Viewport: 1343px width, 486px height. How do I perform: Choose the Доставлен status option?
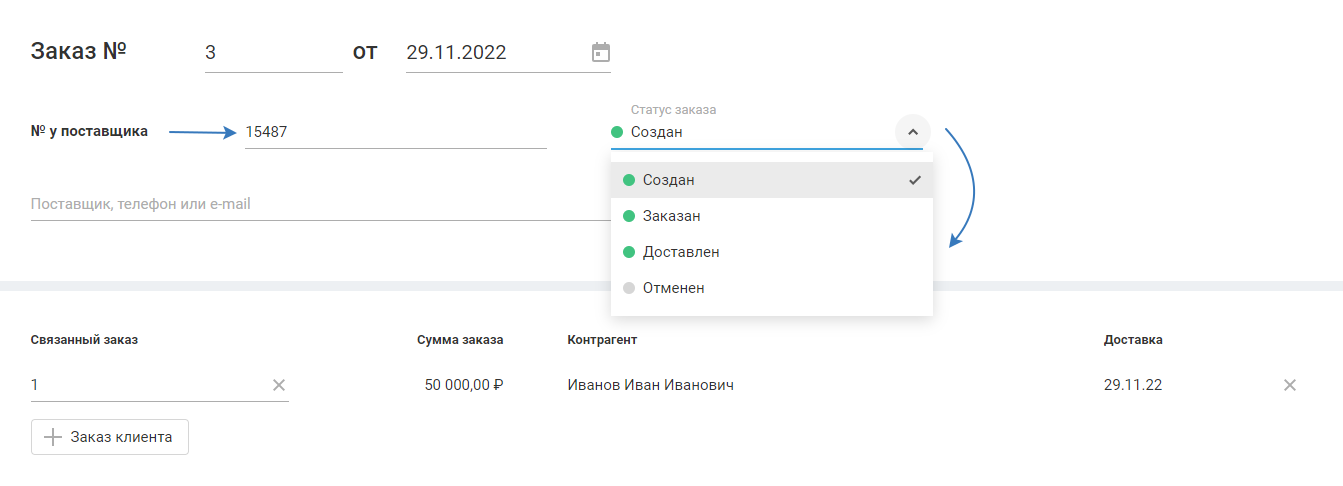680,252
